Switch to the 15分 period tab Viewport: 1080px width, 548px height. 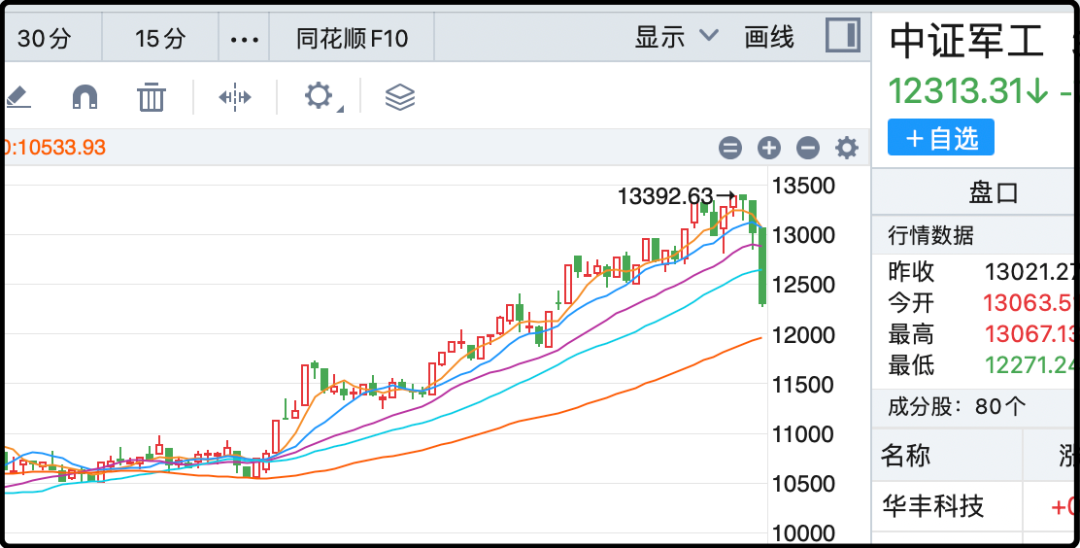[160, 39]
